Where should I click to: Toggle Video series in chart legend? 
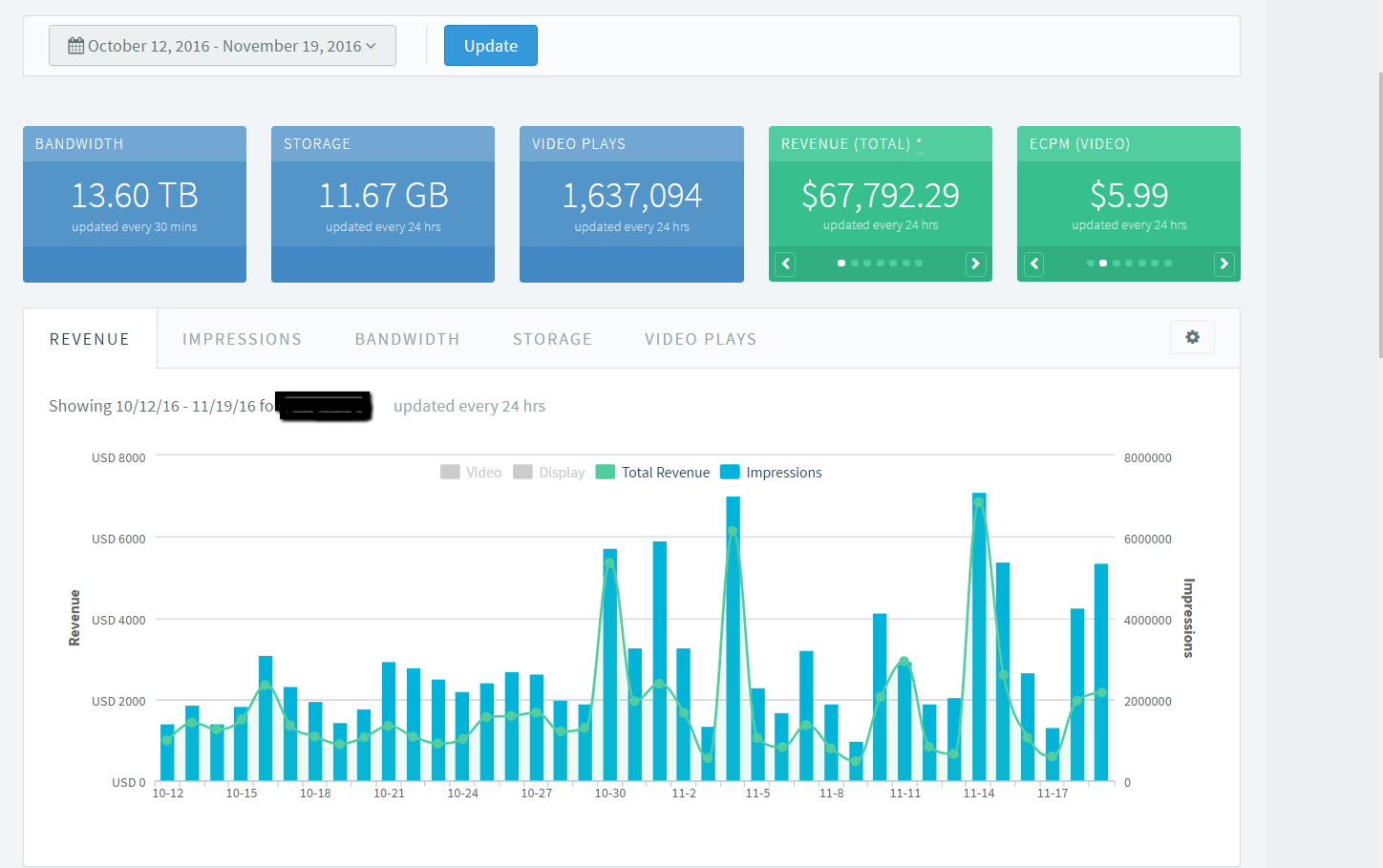click(471, 473)
